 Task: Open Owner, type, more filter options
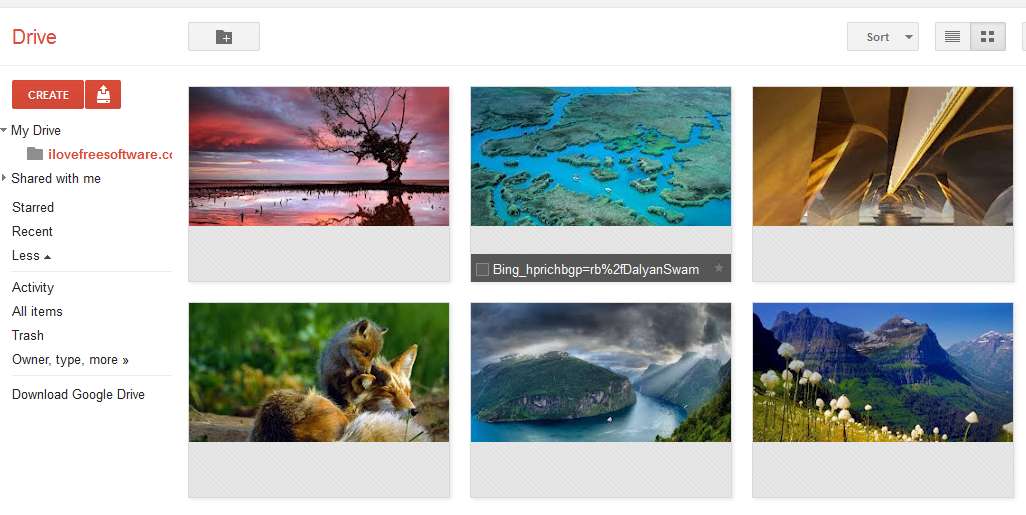click(70, 360)
